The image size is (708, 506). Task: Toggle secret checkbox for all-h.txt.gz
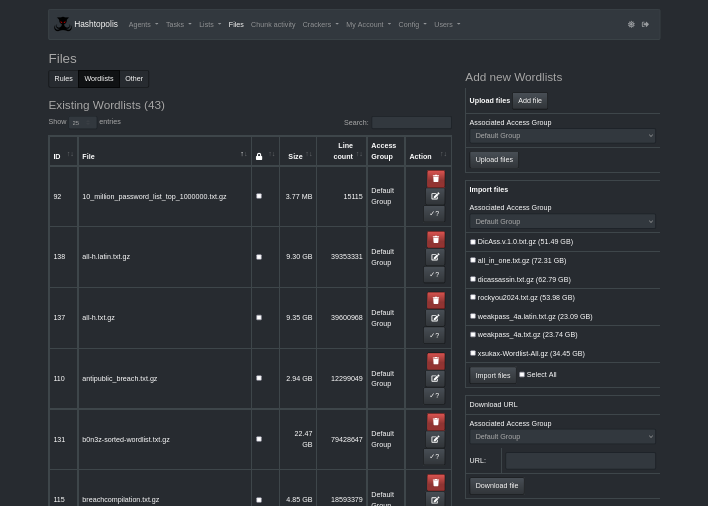coord(259,317)
